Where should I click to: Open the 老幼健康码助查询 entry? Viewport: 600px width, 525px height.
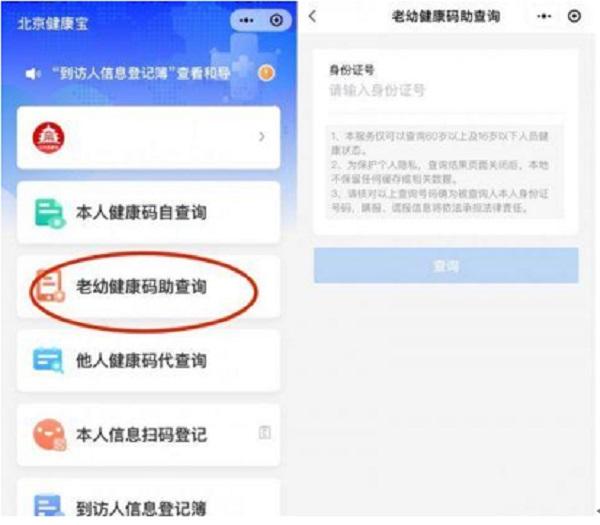pos(148,286)
